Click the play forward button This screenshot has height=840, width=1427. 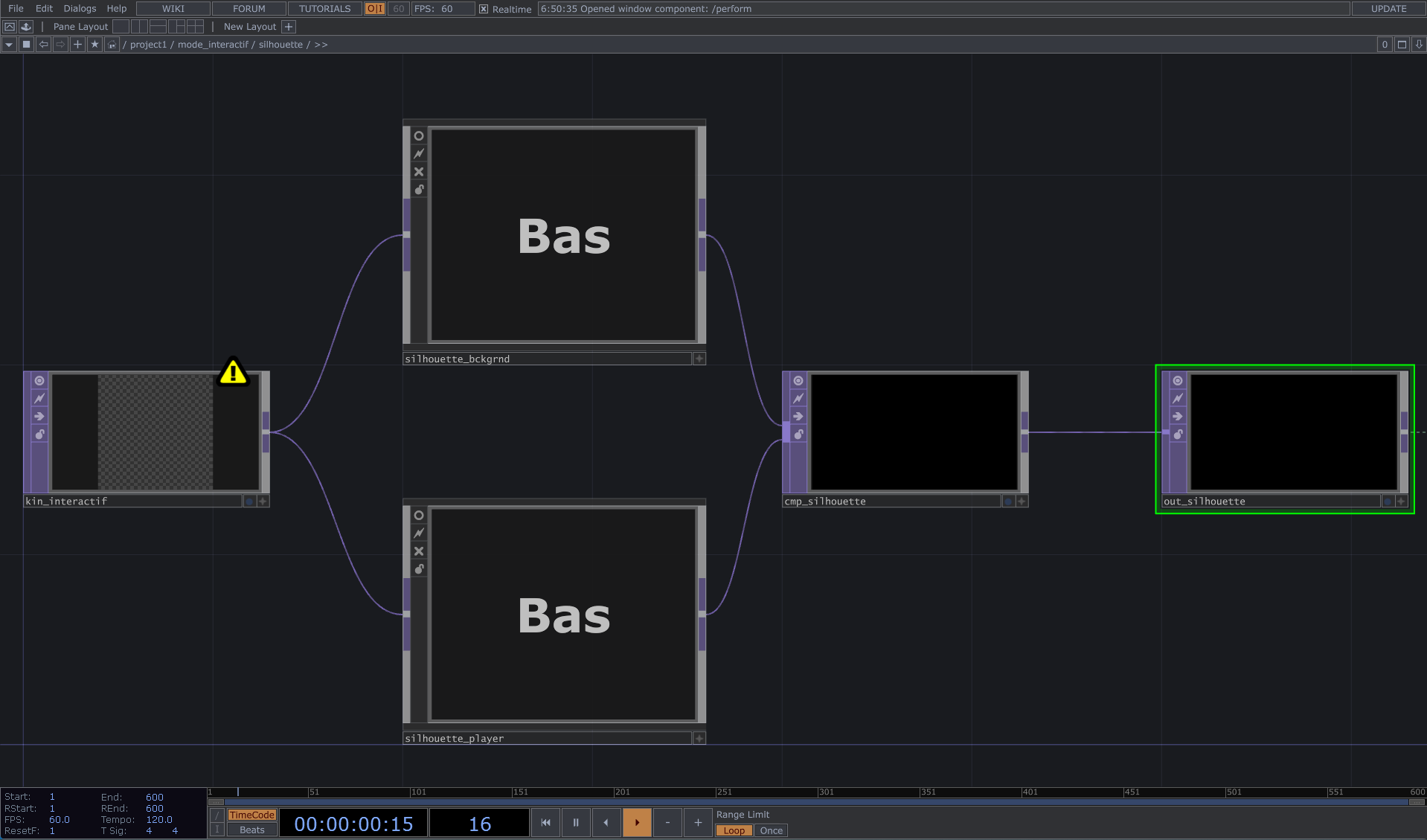(x=637, y=822)
